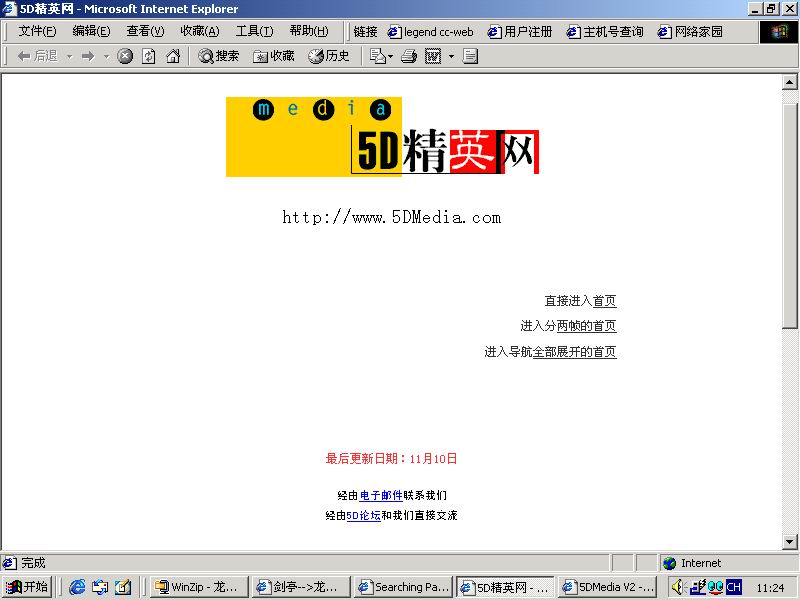The height and width of the screenshot is (600, 800).
Task: Open the History (历史) panel
Action: click(x=329, y=56)
